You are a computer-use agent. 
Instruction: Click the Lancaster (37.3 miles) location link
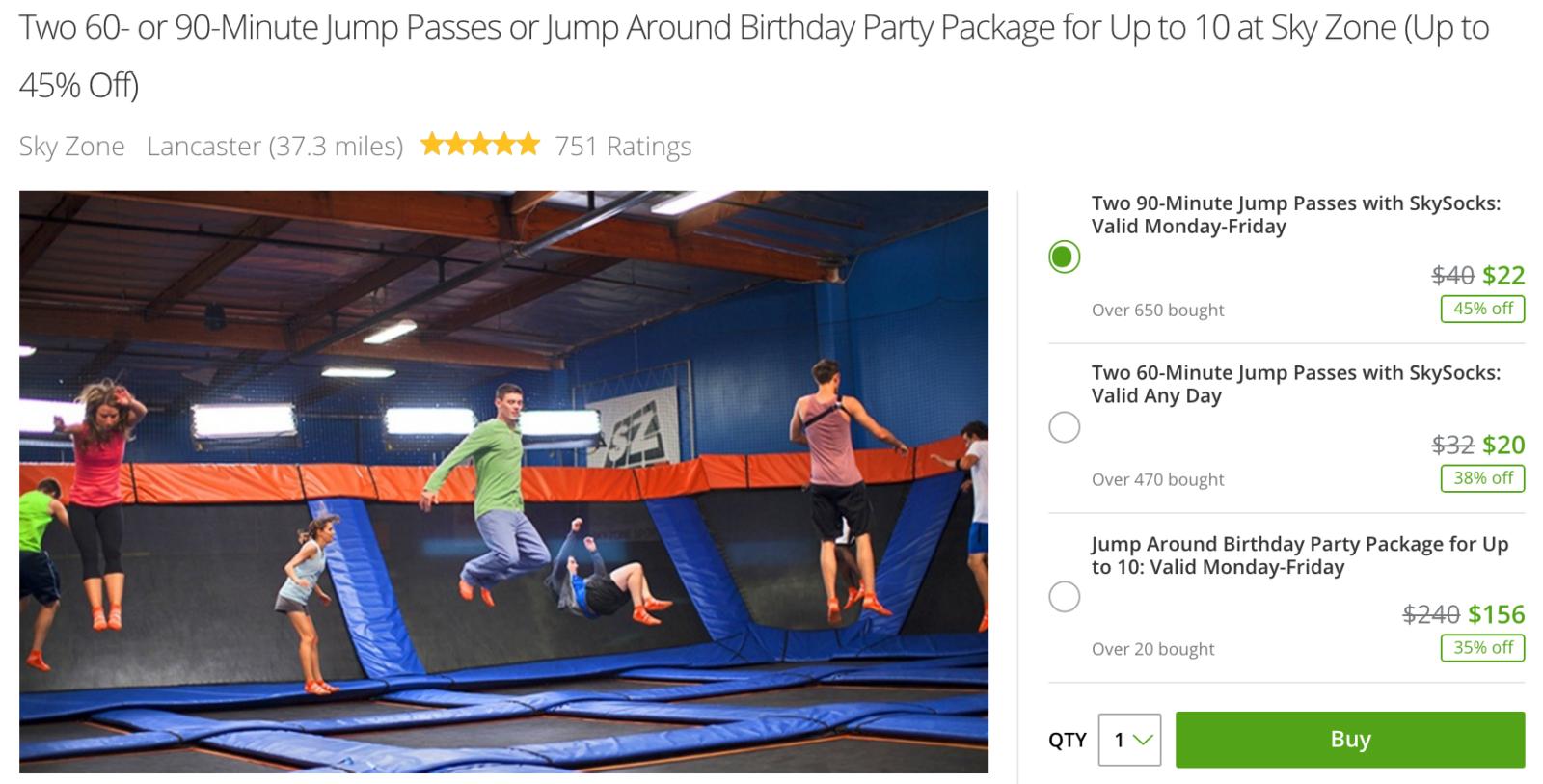(x=275, y=147)
